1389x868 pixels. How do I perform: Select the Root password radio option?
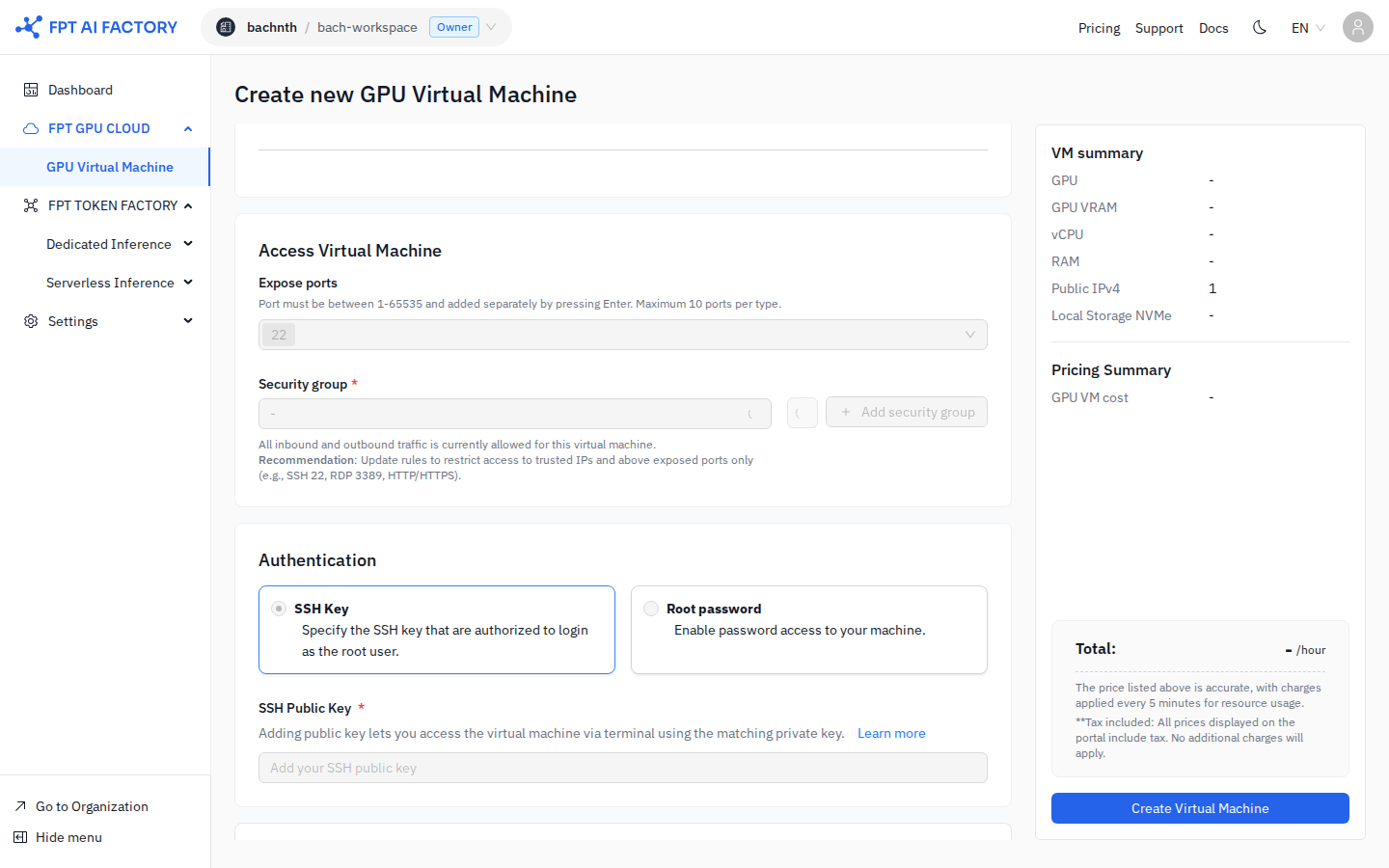[x=651, y=609]
